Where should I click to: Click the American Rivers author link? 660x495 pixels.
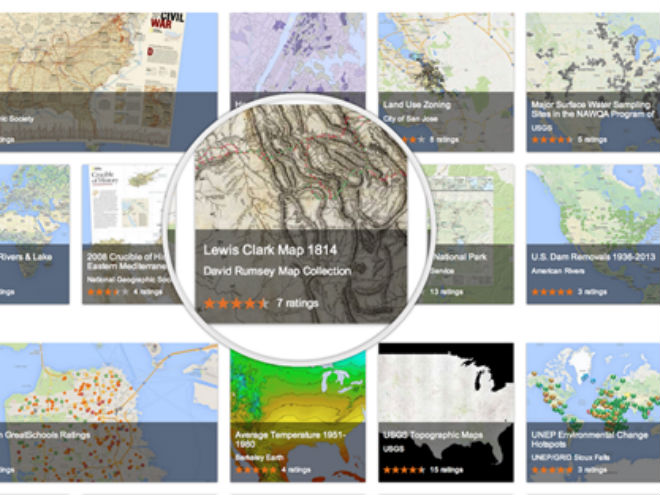[x=557, y=271]
